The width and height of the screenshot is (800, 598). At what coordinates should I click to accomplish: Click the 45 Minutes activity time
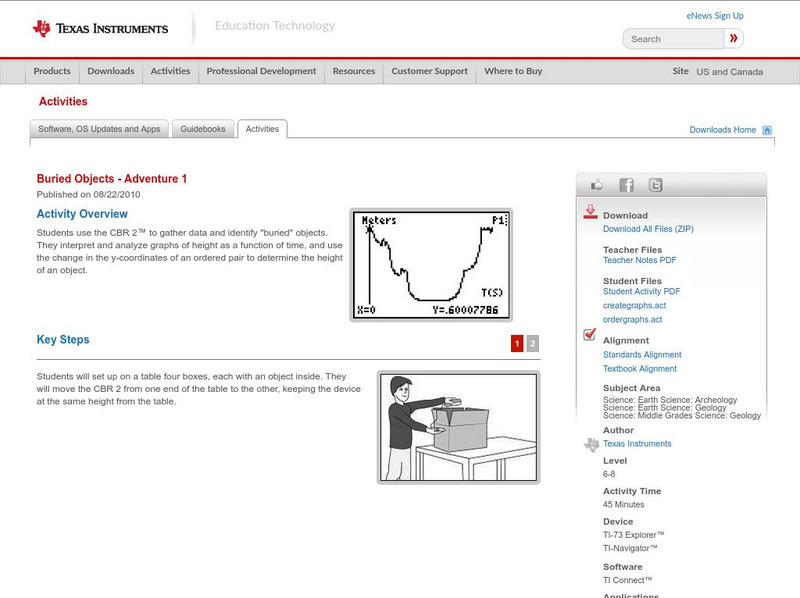tap(623, 505)
